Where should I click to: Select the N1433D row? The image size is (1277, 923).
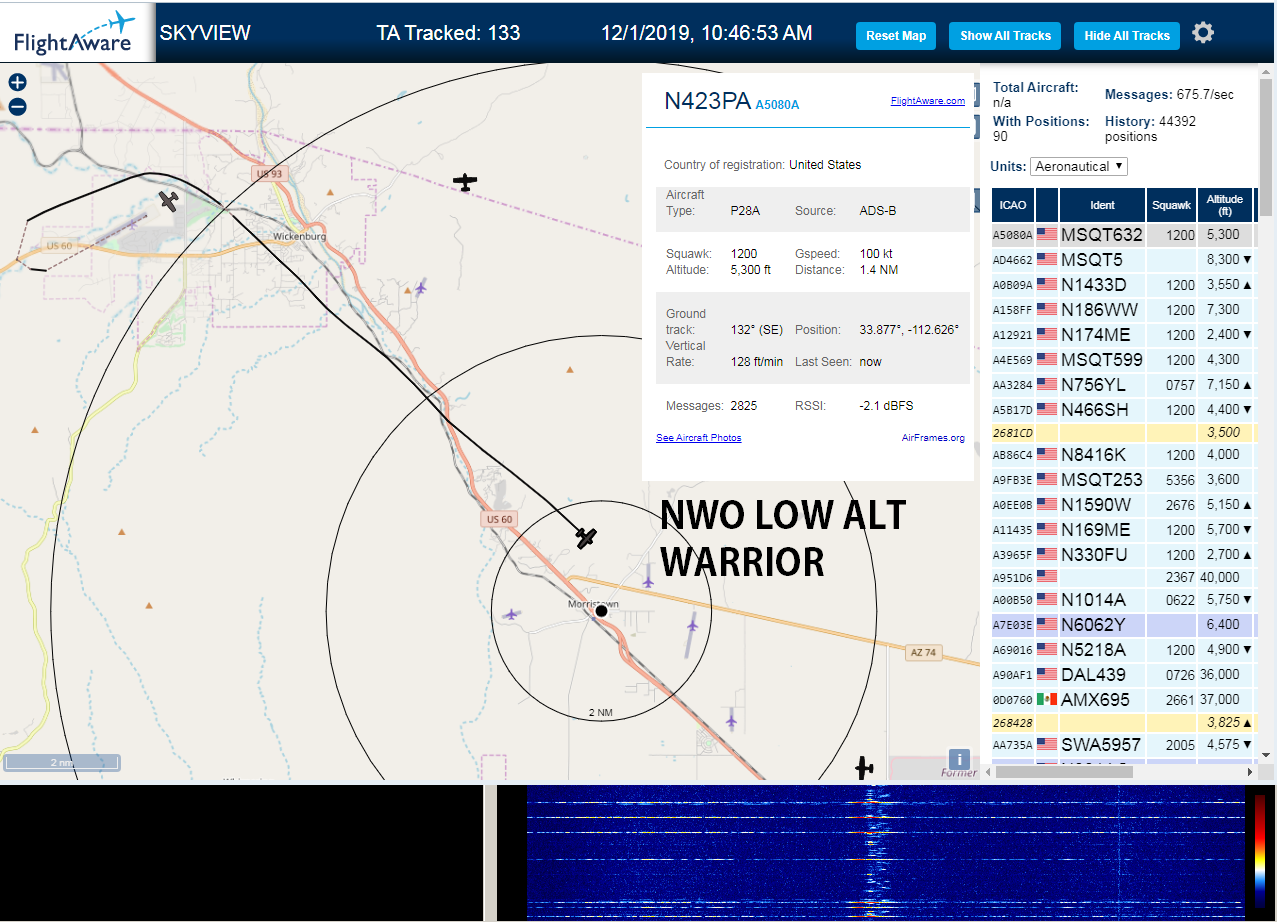point(1124,284)
